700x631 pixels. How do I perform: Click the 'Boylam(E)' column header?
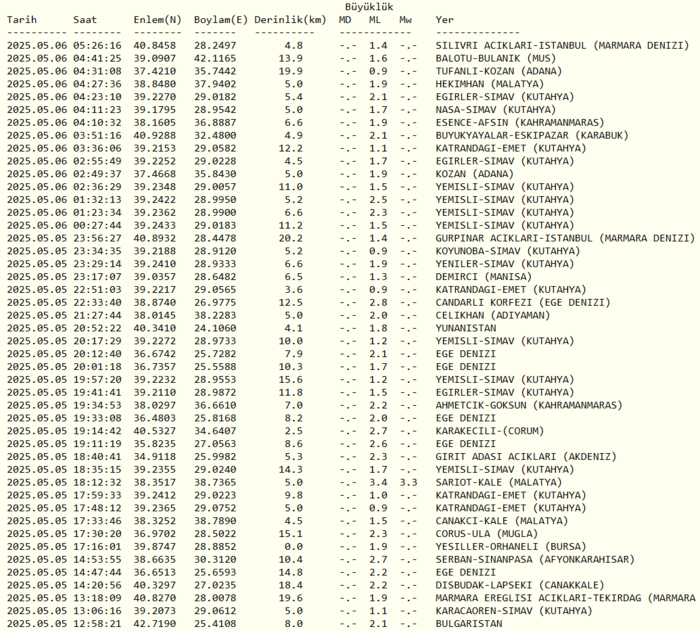[x=221, y=20]
